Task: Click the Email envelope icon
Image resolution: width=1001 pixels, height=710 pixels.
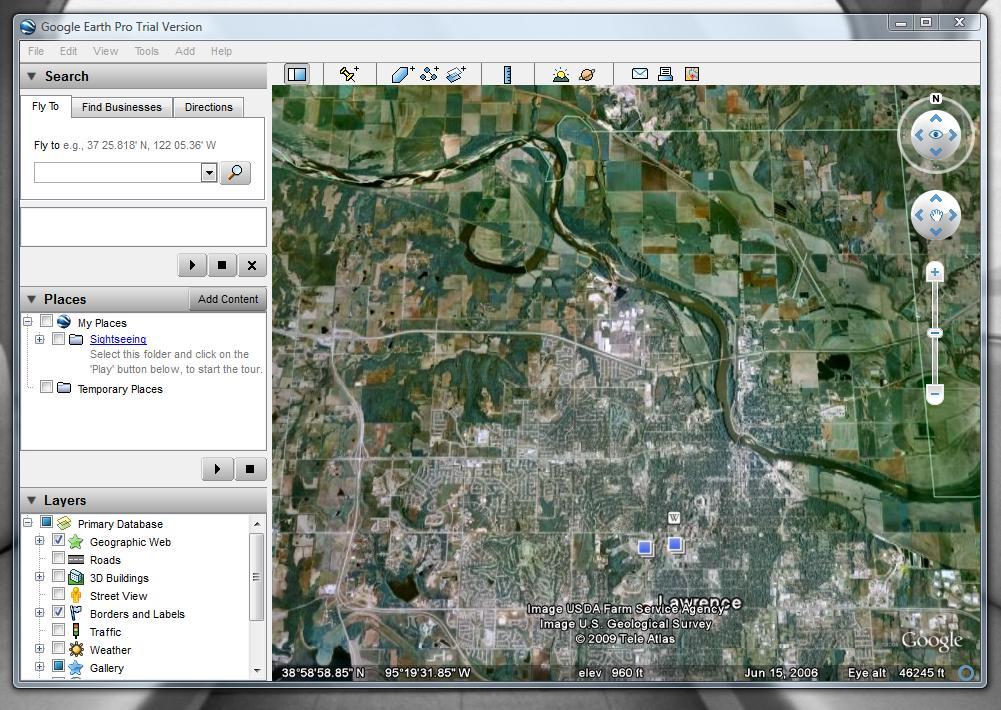Action: coord(640,74)
